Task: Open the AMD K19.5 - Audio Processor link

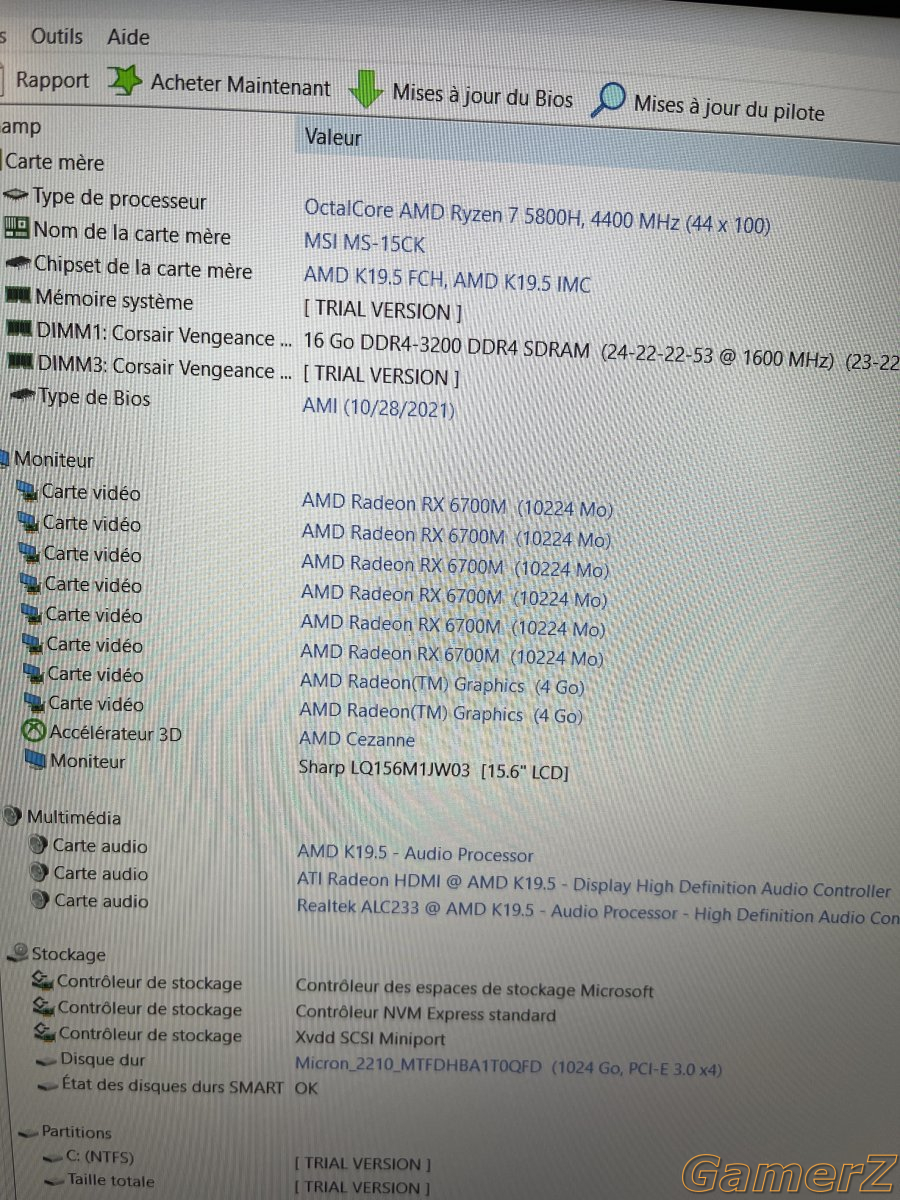Action: 415,854
